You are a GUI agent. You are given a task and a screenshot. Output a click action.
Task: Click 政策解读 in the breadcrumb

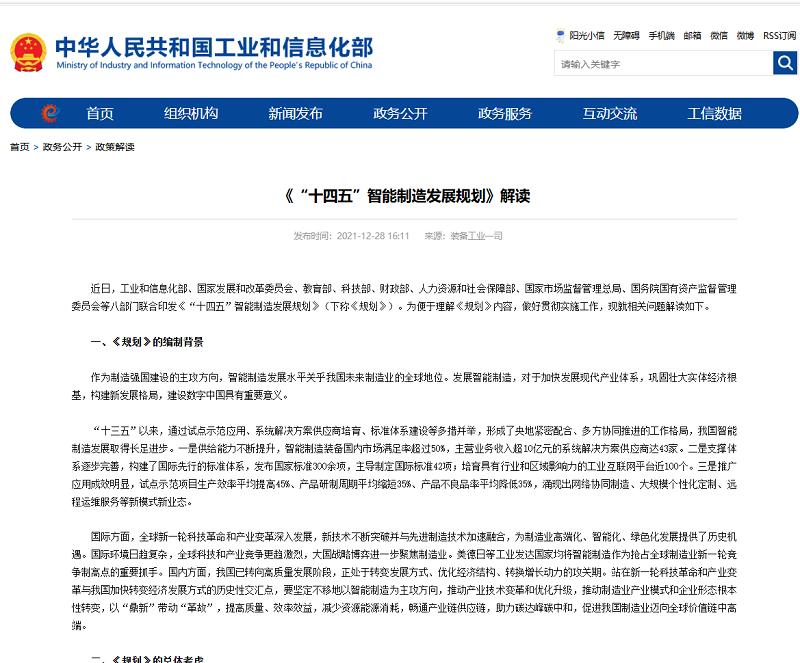tap(115, 147)
